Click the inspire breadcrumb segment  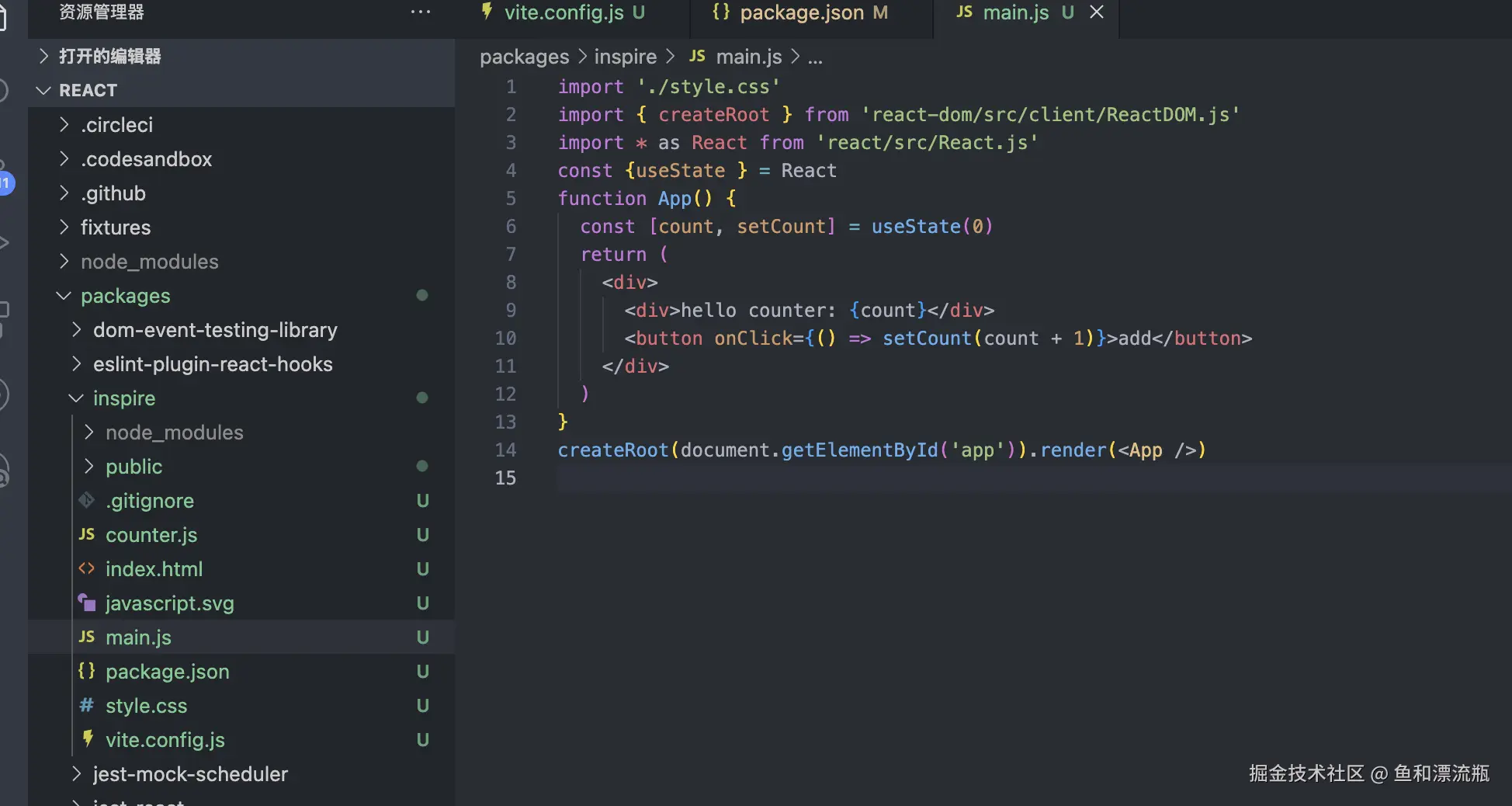(x=626, y=57)
